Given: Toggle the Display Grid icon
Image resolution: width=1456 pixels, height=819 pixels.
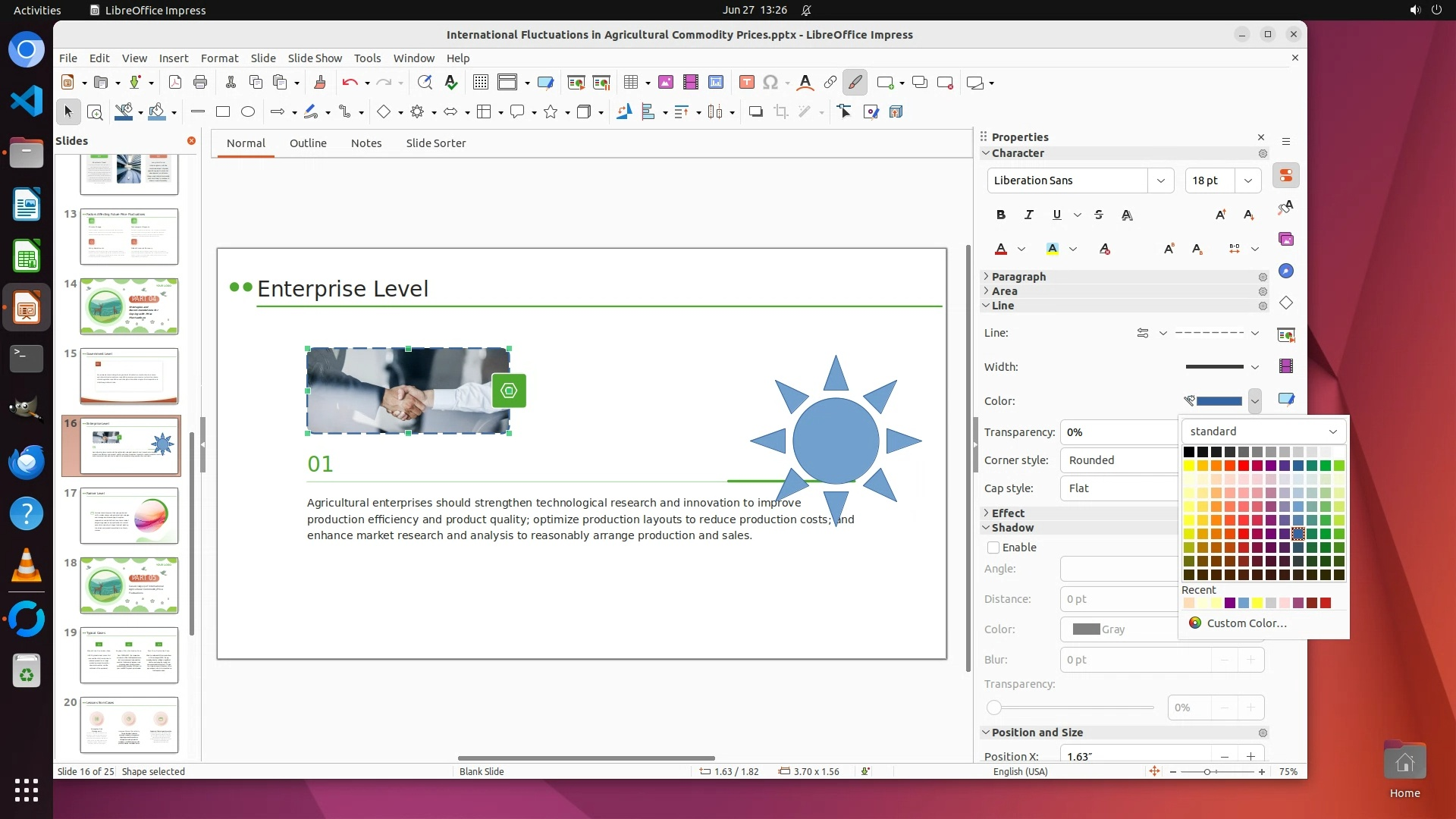Looking at the screenshot, I should pyautogui.click(x=480, y=83).
